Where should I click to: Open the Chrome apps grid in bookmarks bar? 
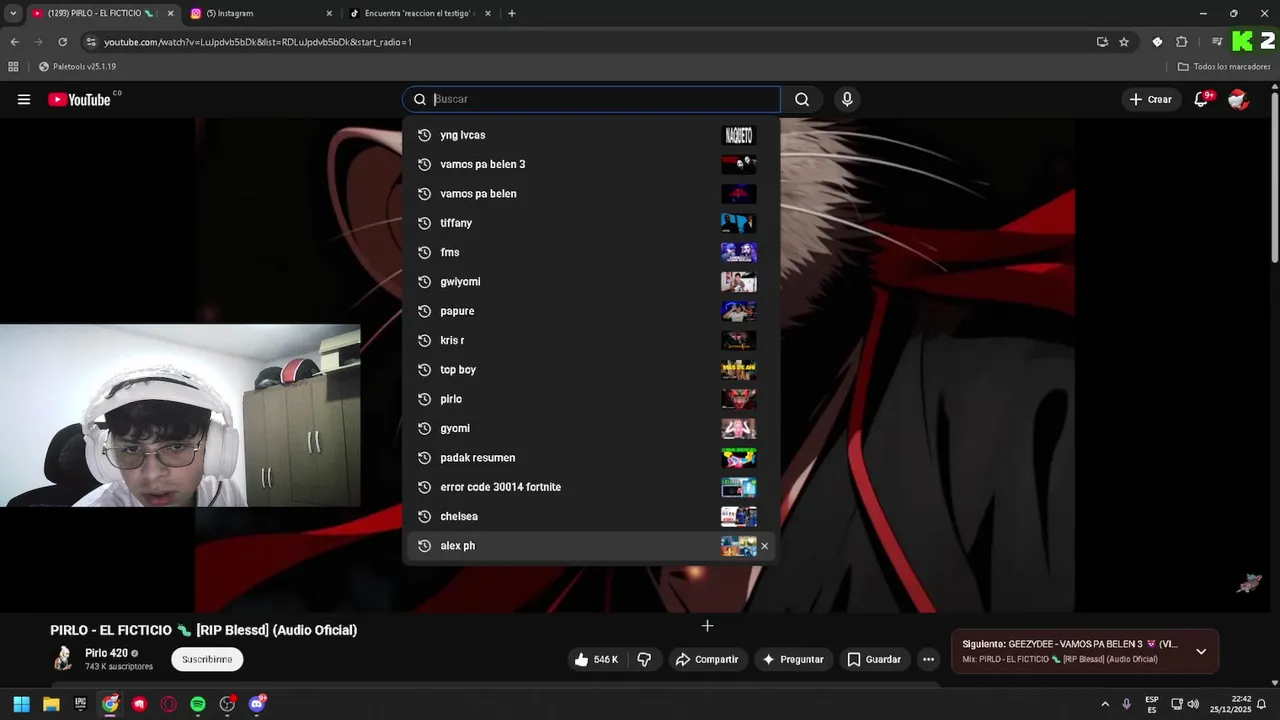(x=13, y=67)
